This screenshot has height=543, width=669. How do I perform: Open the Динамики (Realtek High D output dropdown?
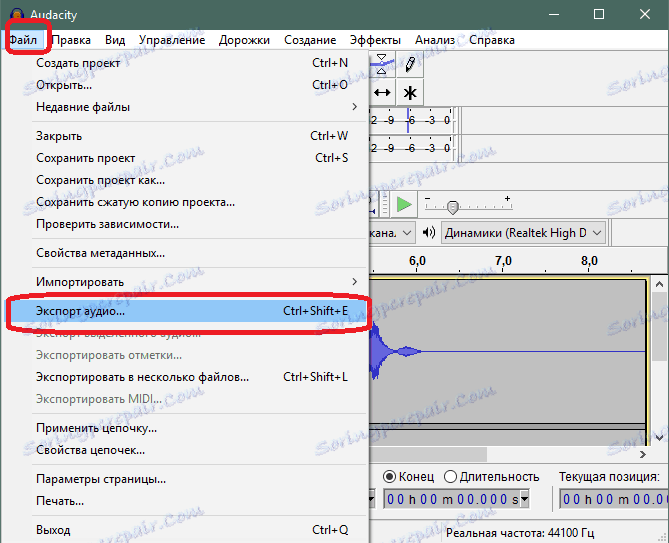pyautogui.click(x=524, y=233)
